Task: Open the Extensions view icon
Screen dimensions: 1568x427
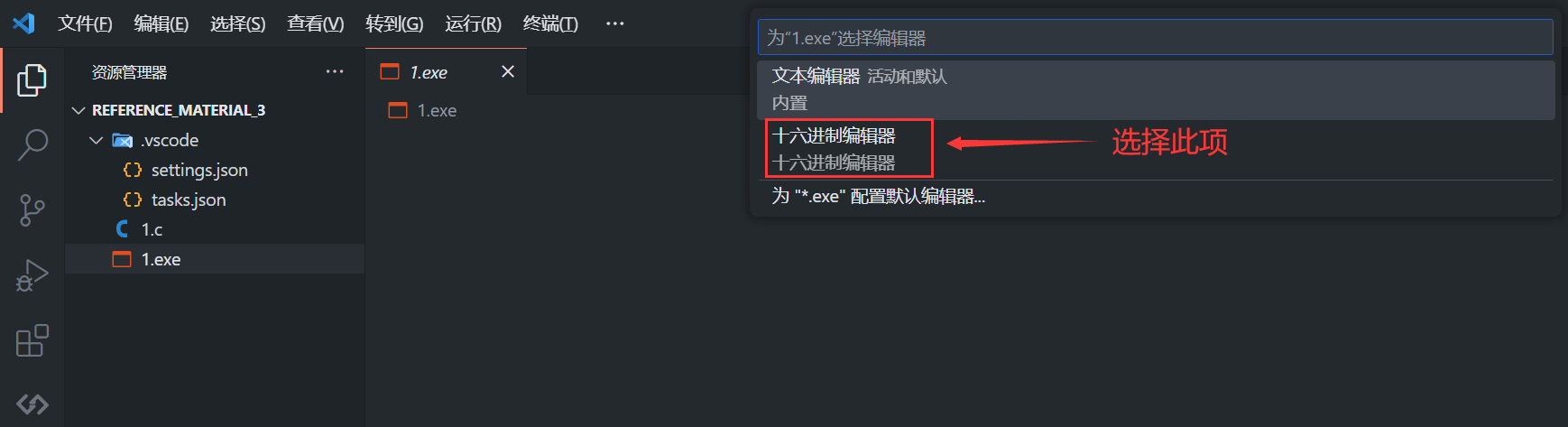Action: 32,340
